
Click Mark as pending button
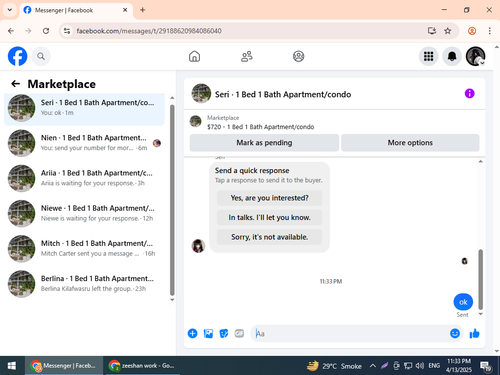click(264, 143)
